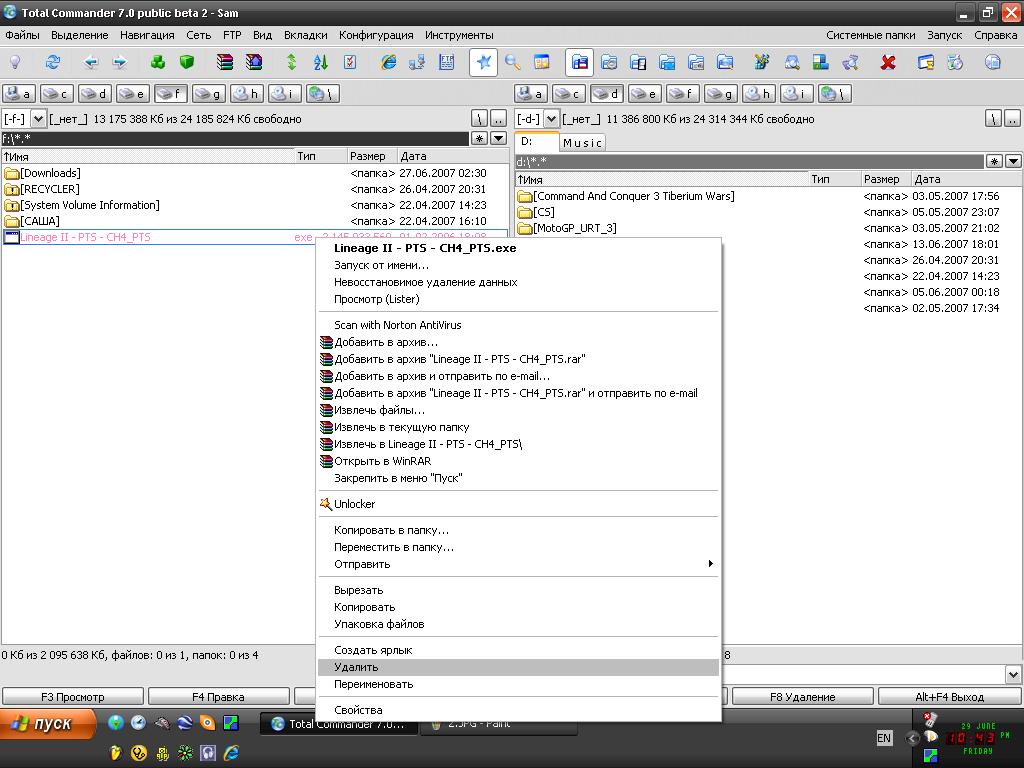Click the F8 Удаление button
Viewport: 1024px width, 768px height.
pos(803,697)
